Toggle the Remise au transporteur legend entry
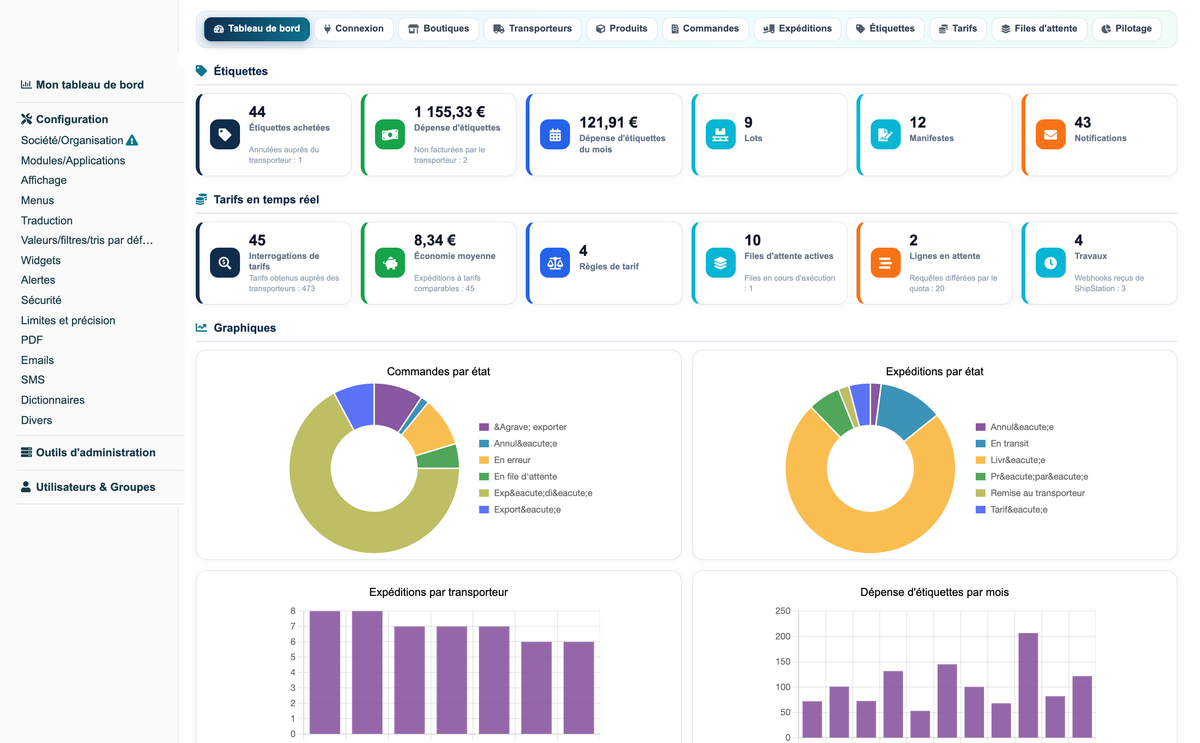Viewport: 1200px width, 743px height. point(1030,493)
